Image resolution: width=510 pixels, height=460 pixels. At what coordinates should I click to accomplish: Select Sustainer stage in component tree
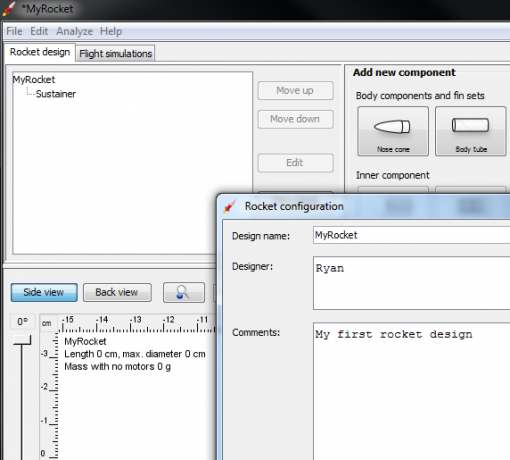(x=56, y=94)
